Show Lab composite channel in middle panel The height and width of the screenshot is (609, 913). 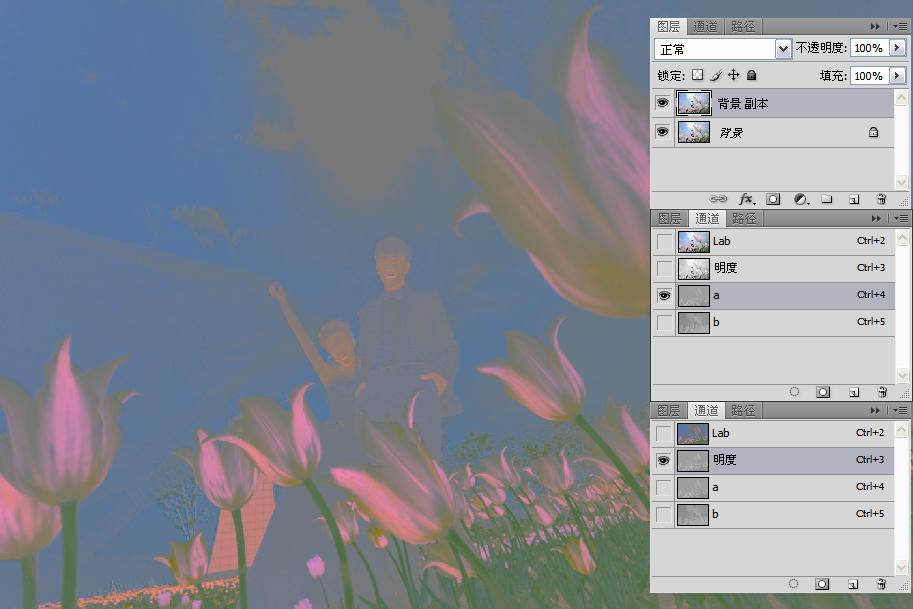[x=664, y=241]
